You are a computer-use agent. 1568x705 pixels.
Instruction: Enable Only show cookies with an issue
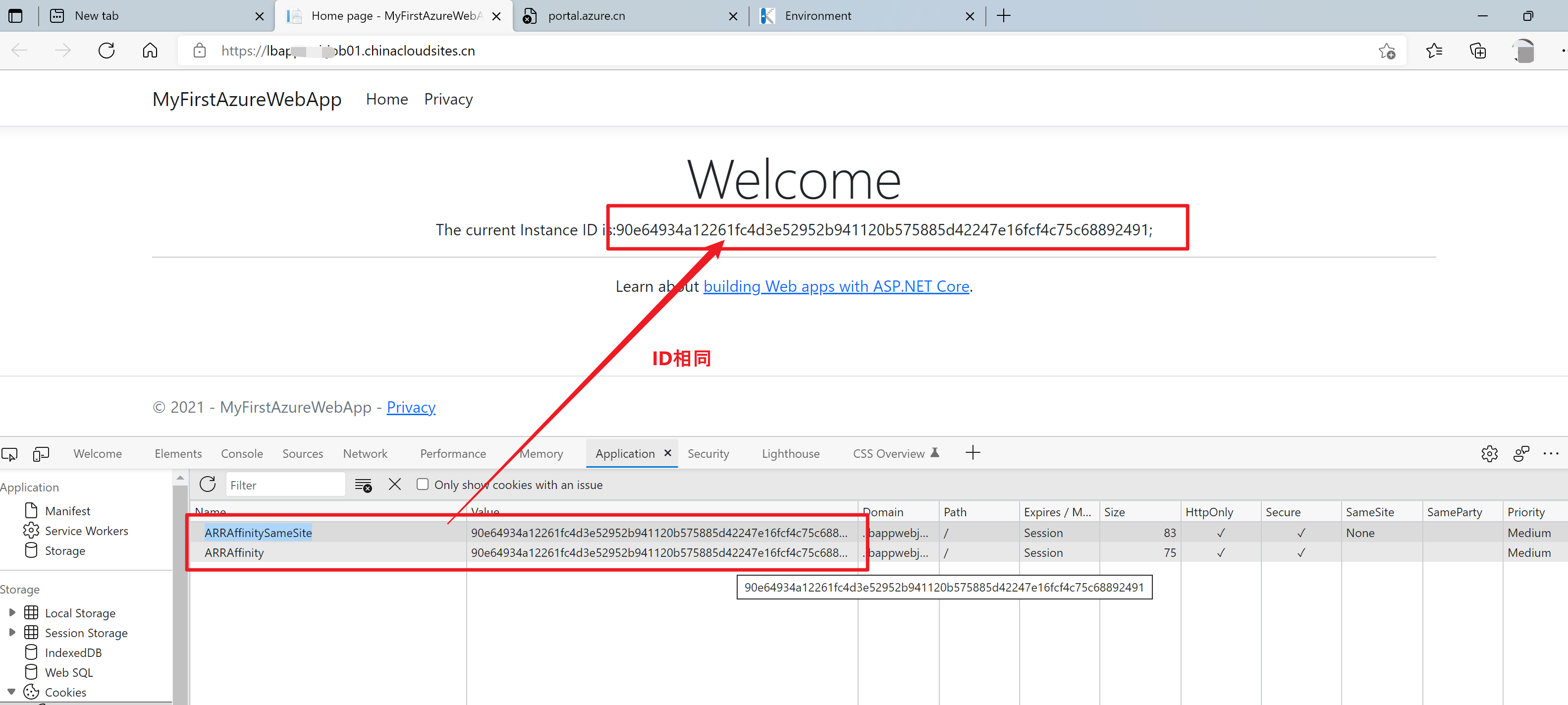click(x=423, y=485)
